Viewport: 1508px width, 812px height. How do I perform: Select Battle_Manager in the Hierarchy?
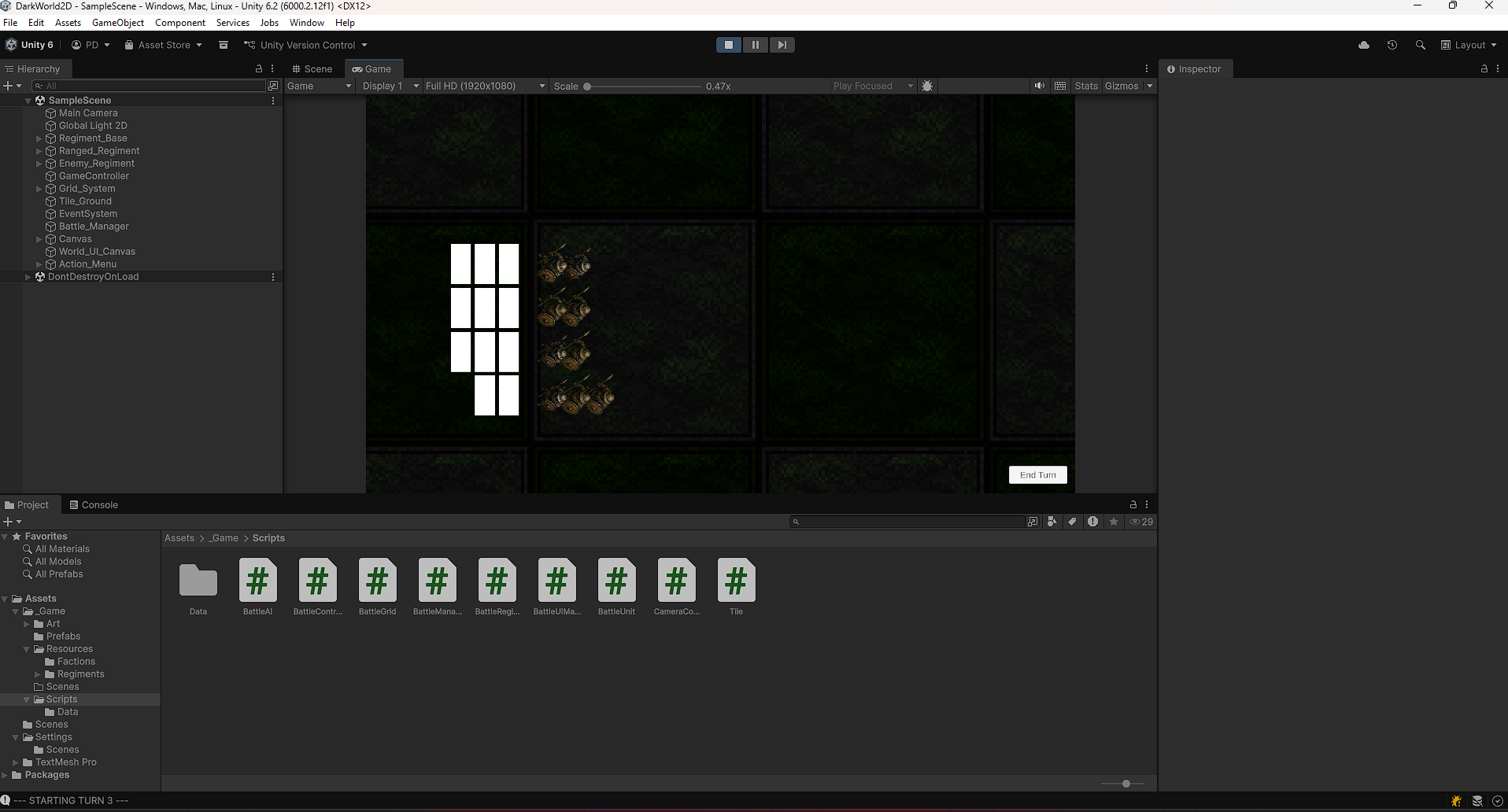(94, 227)
